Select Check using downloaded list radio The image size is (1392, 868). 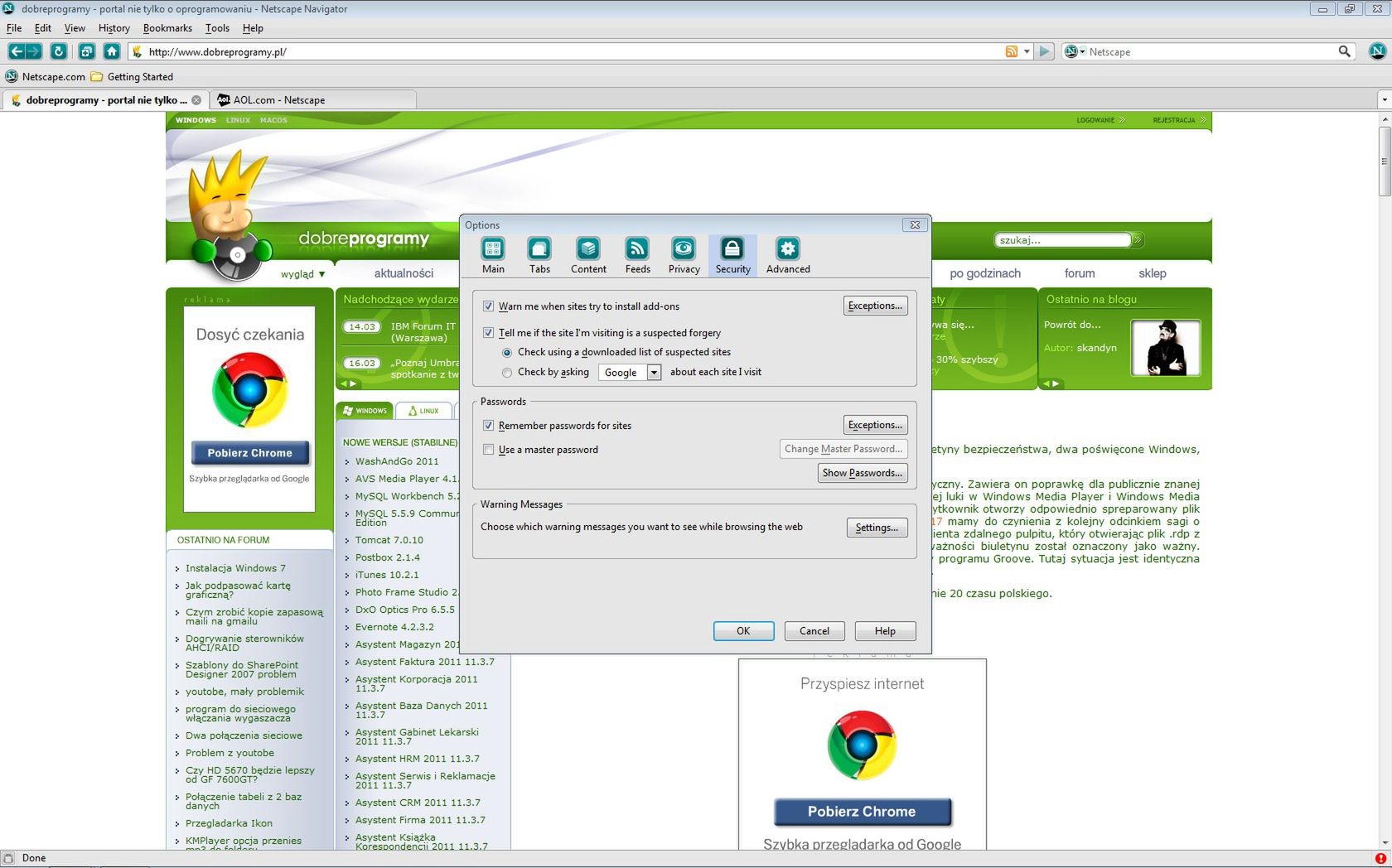pos(507,353)
